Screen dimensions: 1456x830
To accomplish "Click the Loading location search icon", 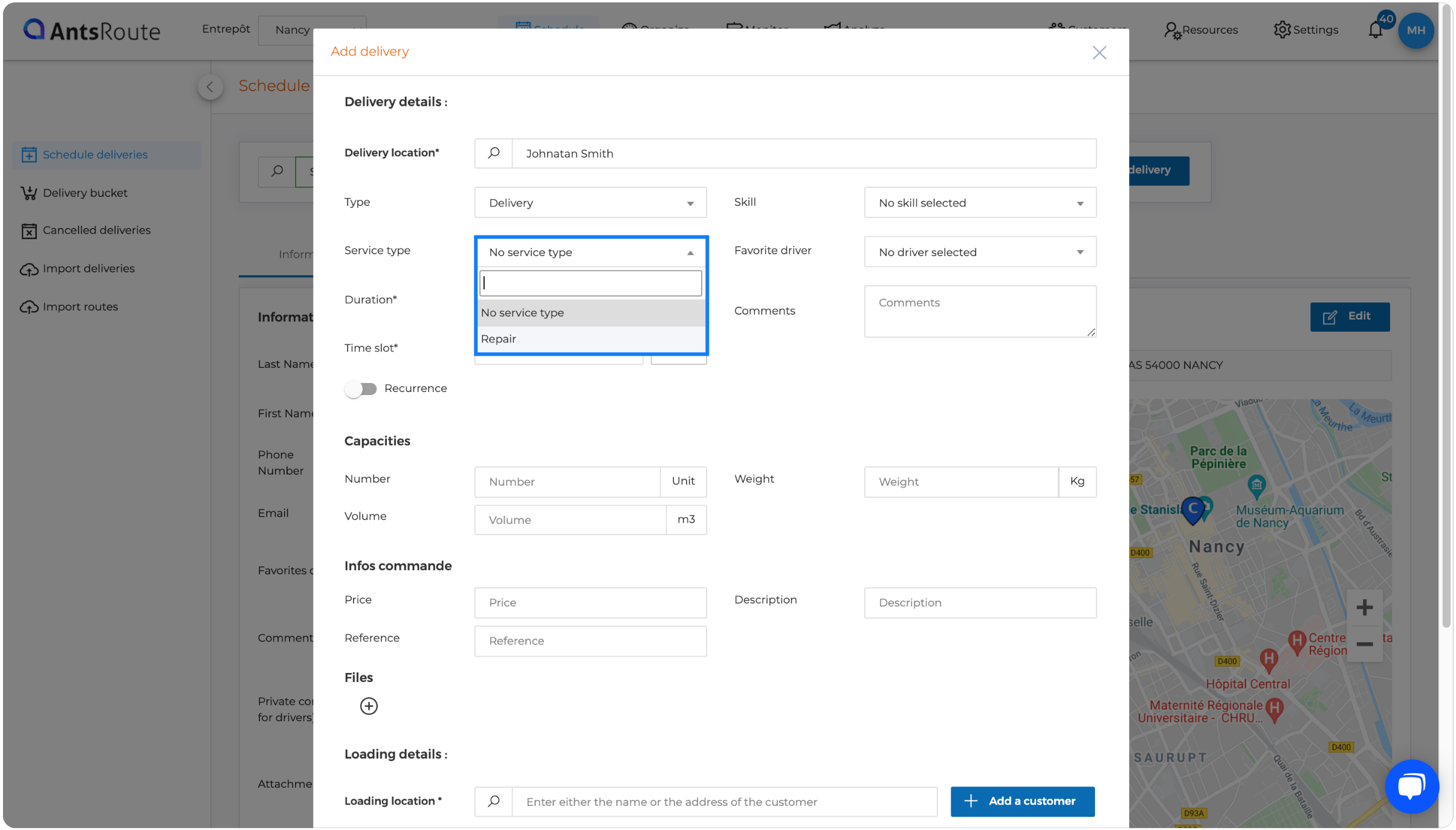I will [x=493, y=801].
